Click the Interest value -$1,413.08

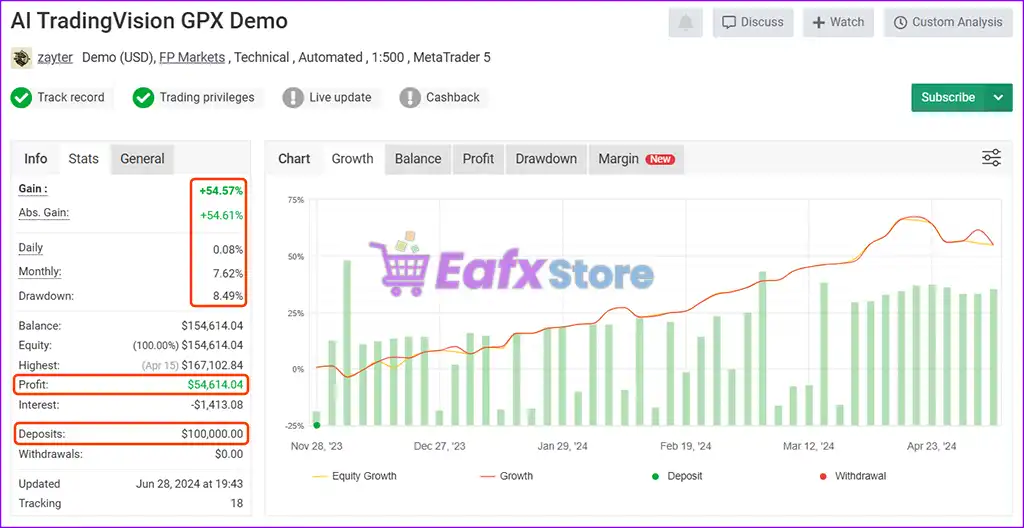tap(217, 405)
